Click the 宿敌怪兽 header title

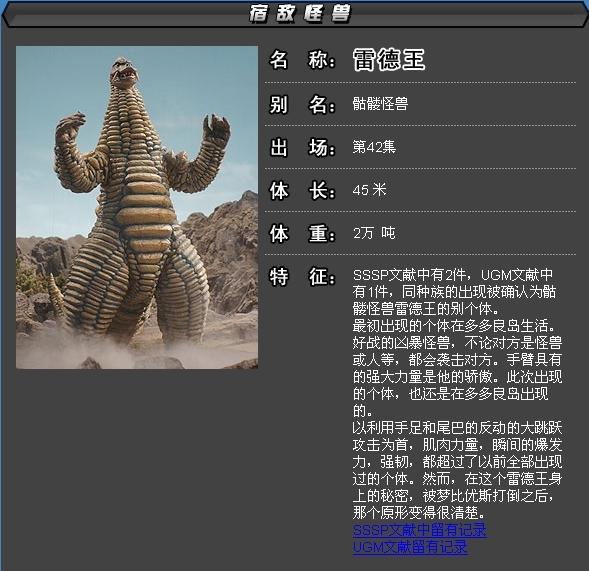[299, 14]
